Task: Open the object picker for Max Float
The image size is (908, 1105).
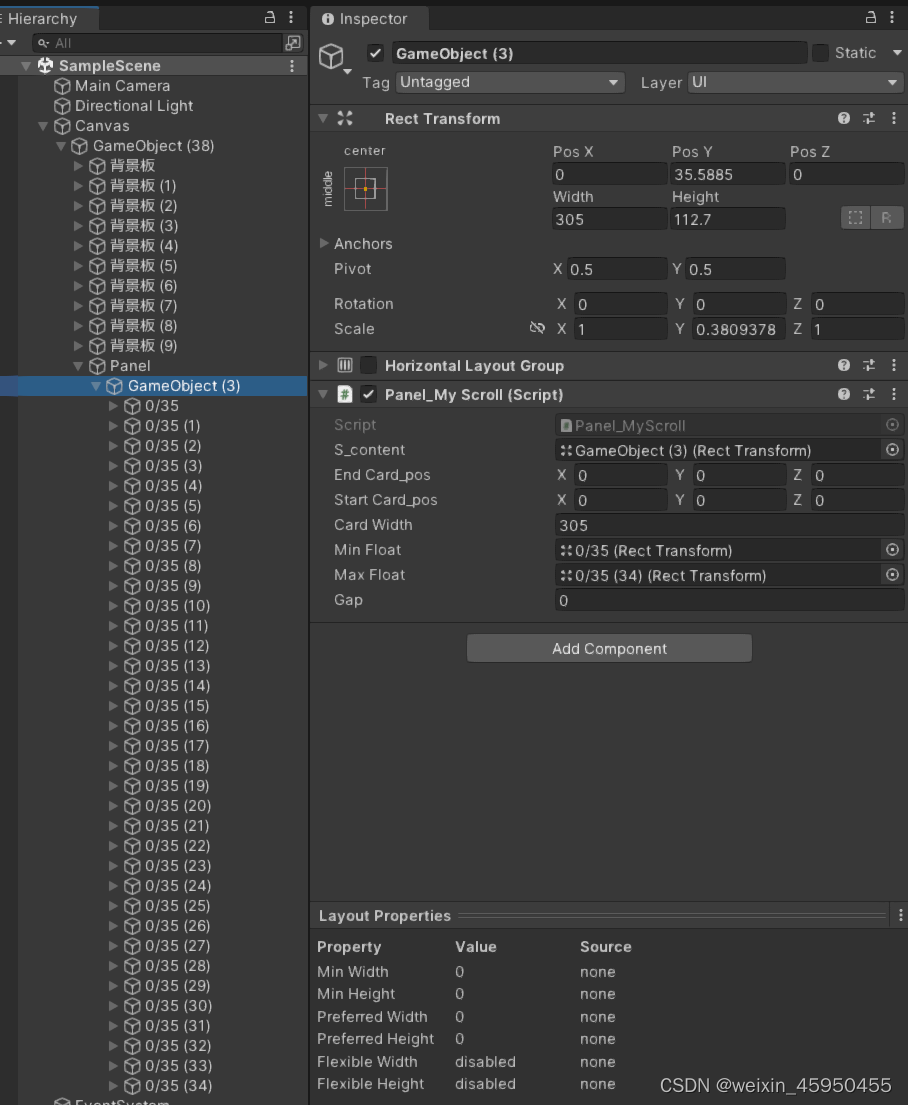Action: (893, 575)
